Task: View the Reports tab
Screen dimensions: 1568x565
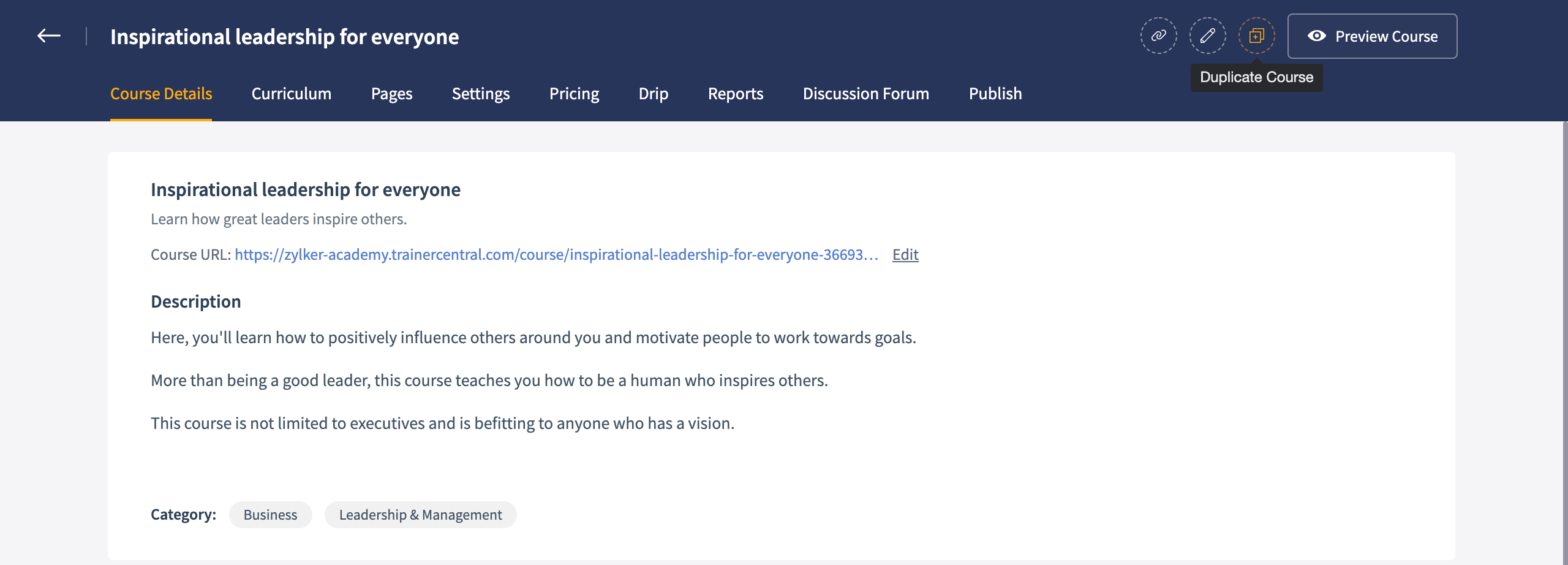Action: pos(736,94)
